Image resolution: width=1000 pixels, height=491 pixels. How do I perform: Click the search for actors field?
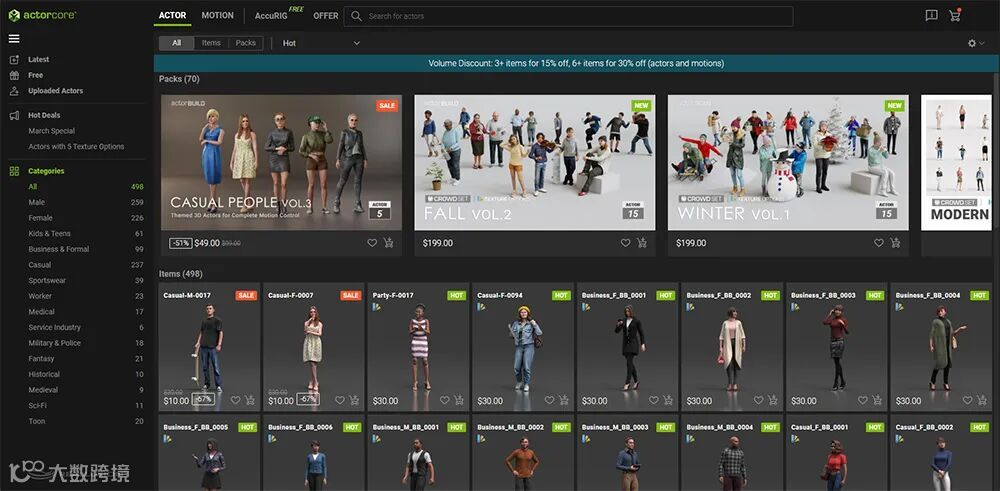(568, 16)
